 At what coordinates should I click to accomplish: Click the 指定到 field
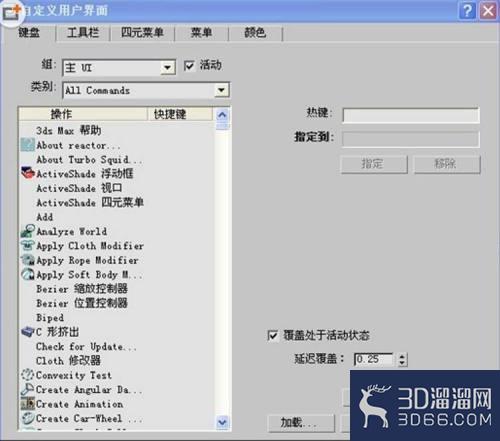(411, 139)
